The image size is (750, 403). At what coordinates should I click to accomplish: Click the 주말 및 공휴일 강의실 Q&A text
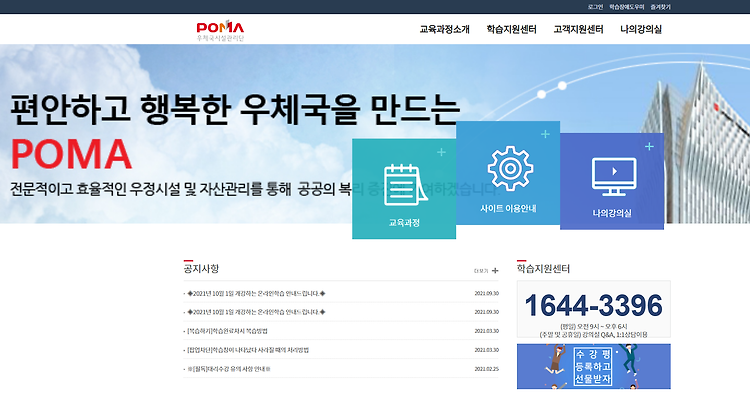coord(594,335)
